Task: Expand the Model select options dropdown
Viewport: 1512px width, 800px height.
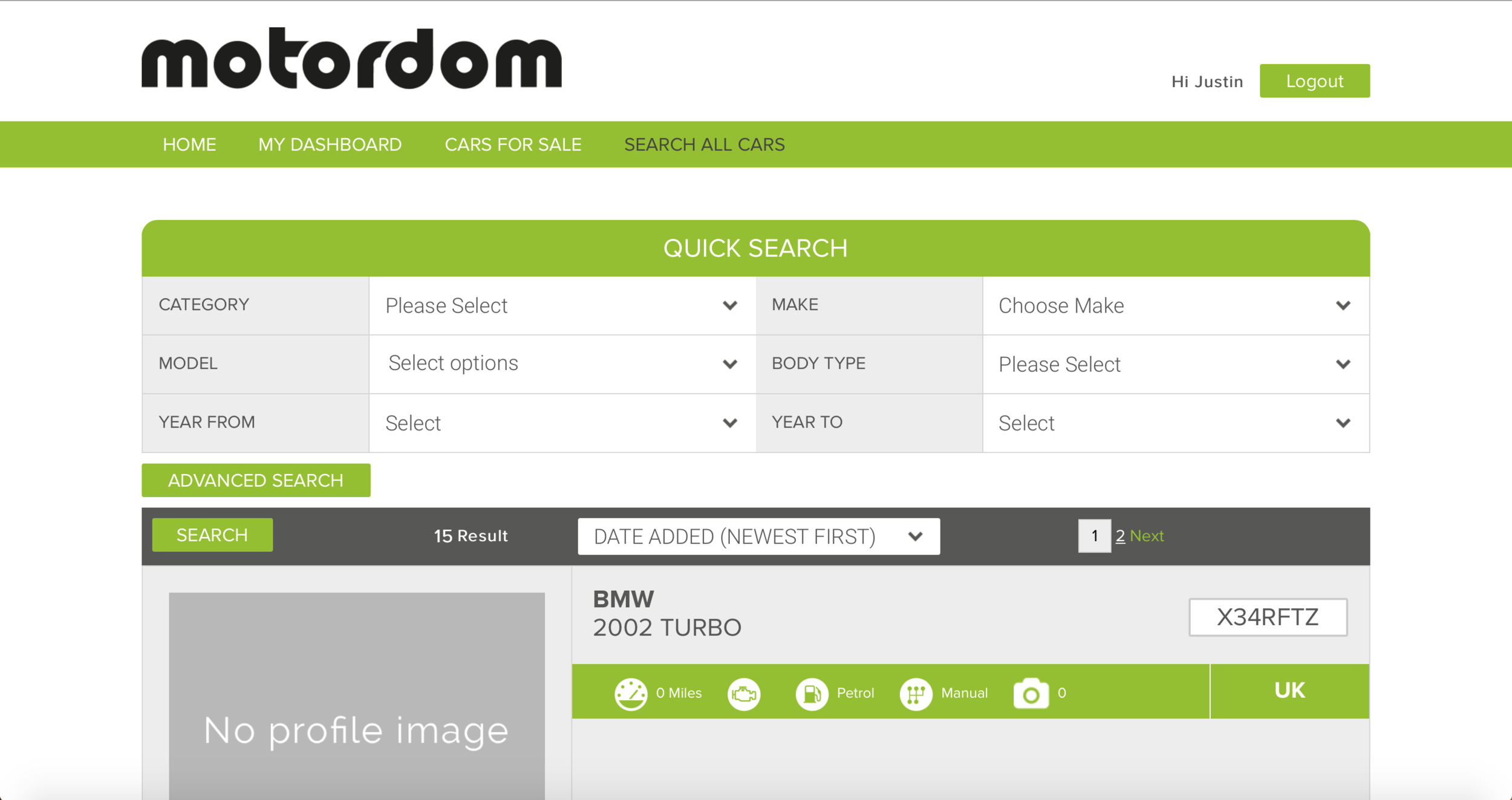Action: (562, 364)
